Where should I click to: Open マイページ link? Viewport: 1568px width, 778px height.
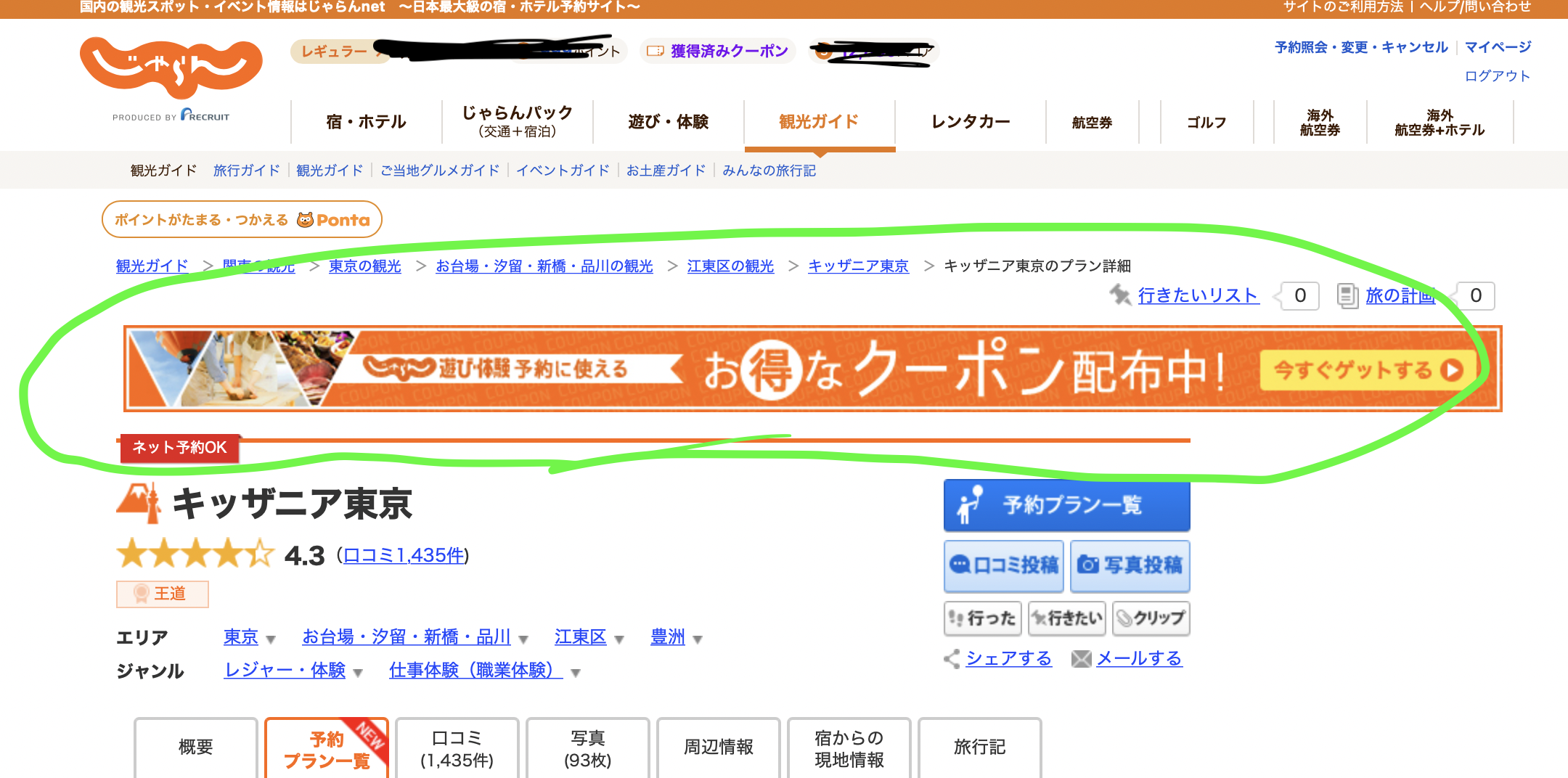pos(1498,47)
